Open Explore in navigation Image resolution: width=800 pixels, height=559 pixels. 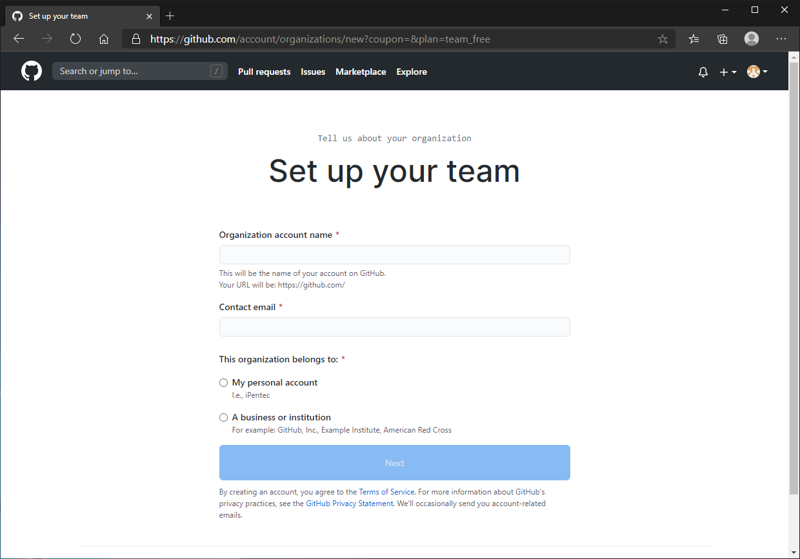coord(412,72)
